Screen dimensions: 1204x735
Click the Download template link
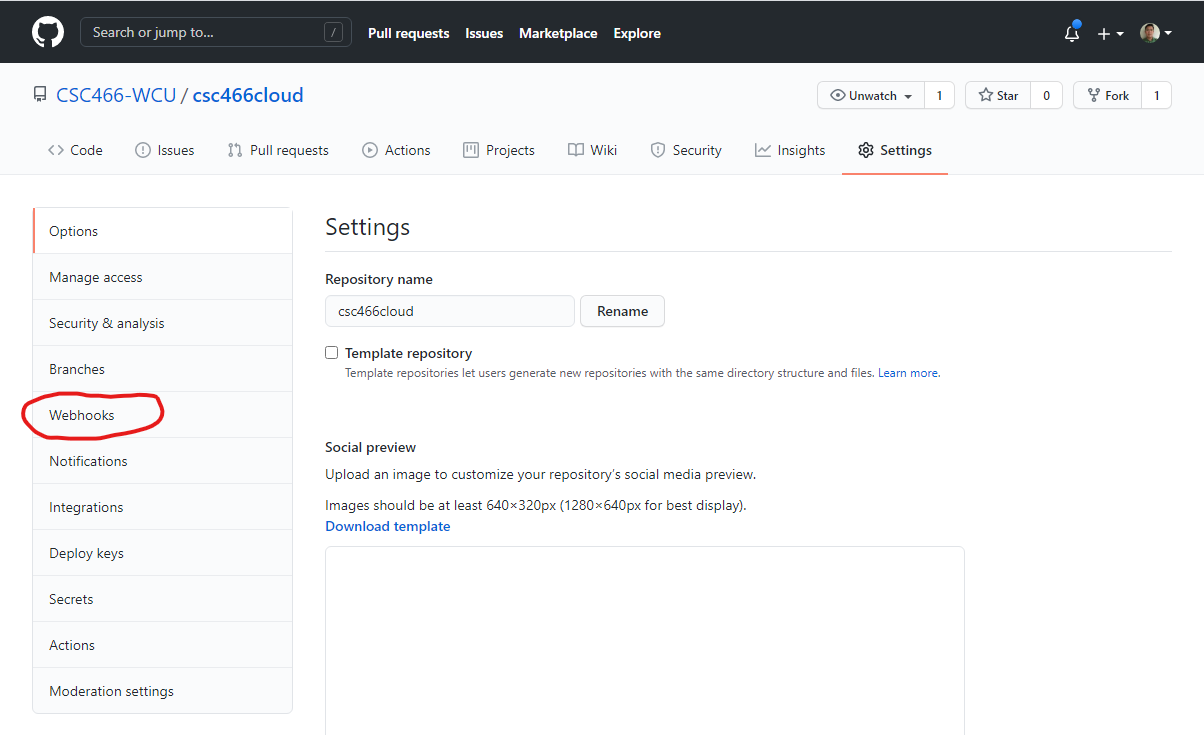click(387, 526)
